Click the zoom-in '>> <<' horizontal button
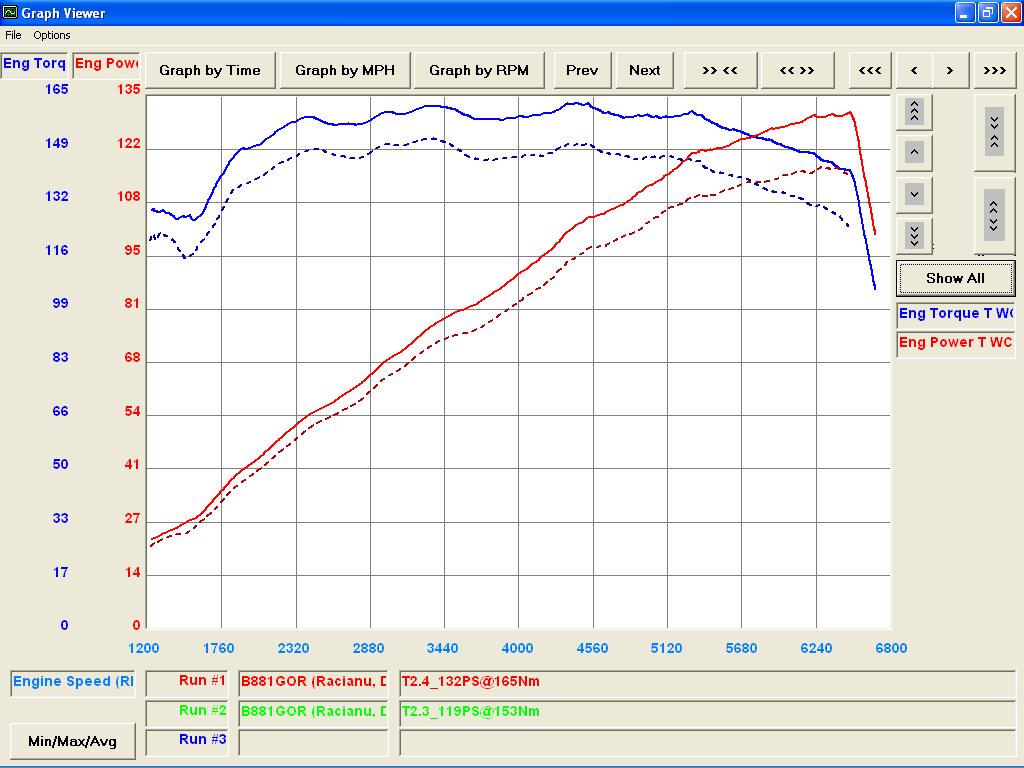The height and width of the screenshot is (768, 1024). coord(720,71)
